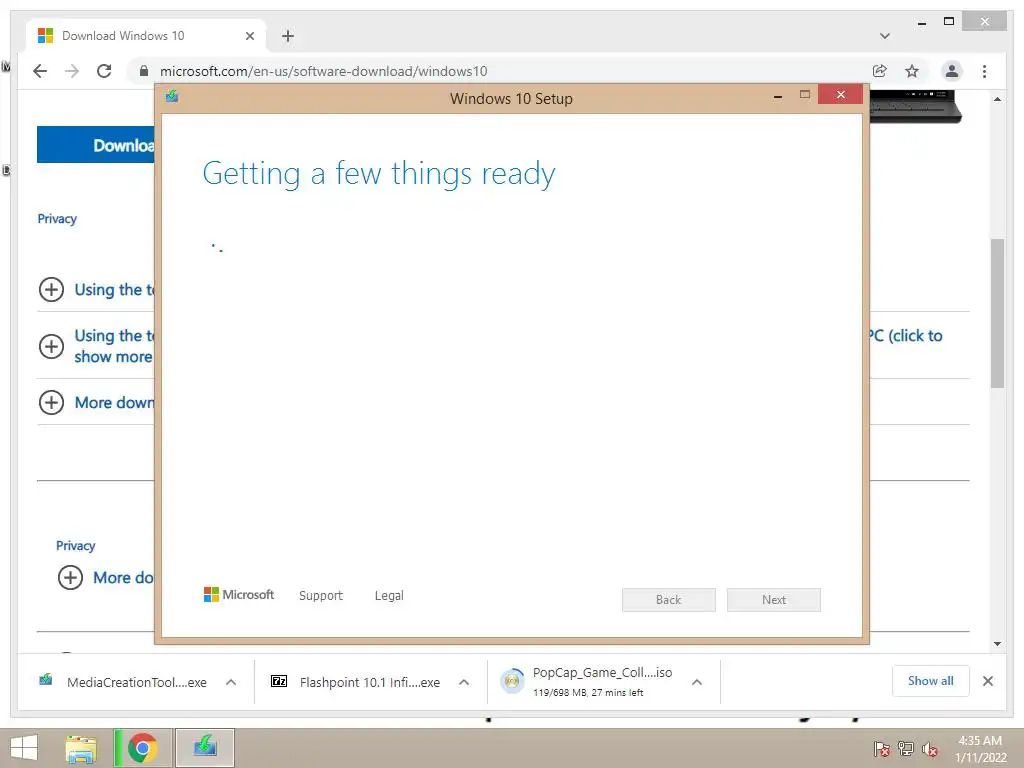
Task: Minimize the Chrome window
Action: (921, 23)
